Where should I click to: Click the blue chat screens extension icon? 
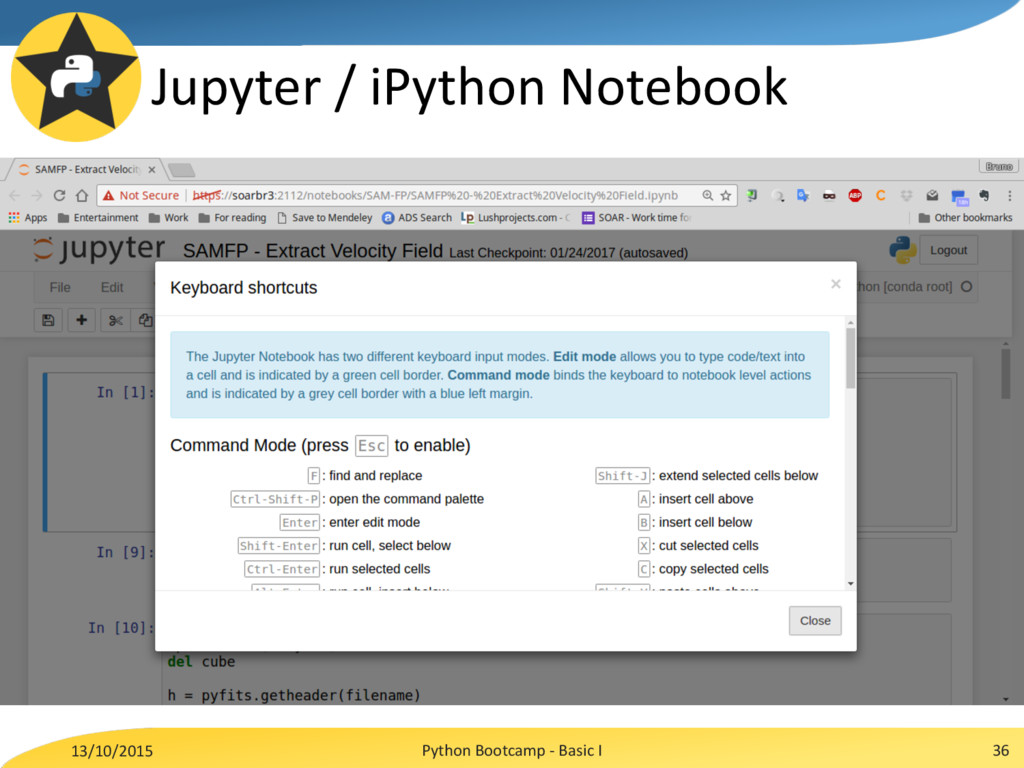[959, 197]
